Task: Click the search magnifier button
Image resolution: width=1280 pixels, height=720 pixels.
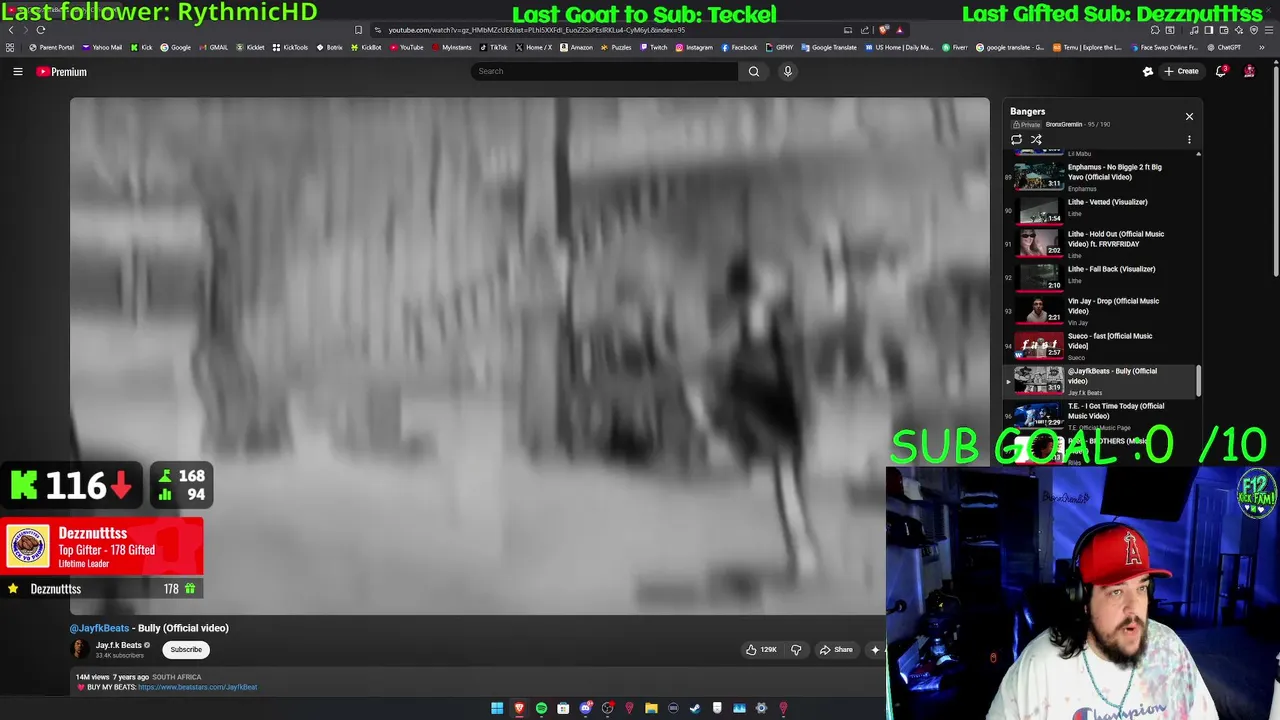Action: tap(754, 71)
